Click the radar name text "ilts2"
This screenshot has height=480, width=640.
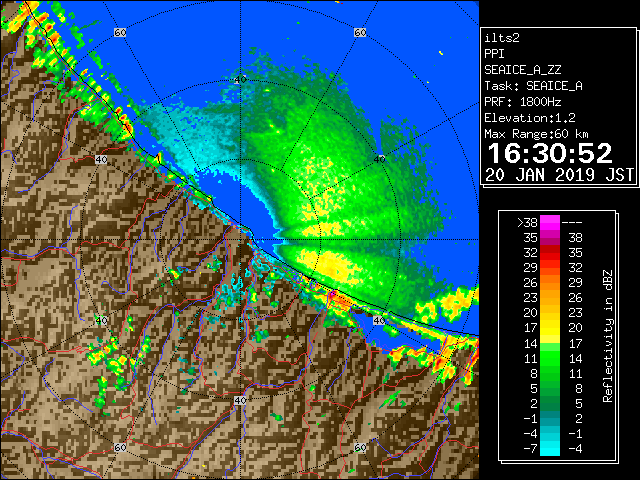(502, 38)
